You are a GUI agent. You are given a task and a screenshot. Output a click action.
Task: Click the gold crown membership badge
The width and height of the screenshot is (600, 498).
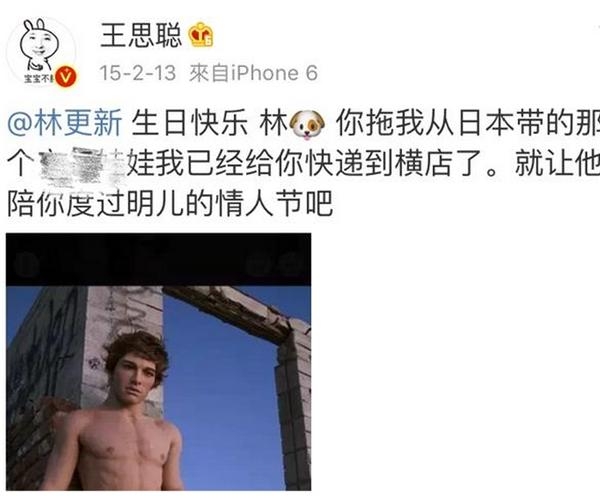point(201,35)
